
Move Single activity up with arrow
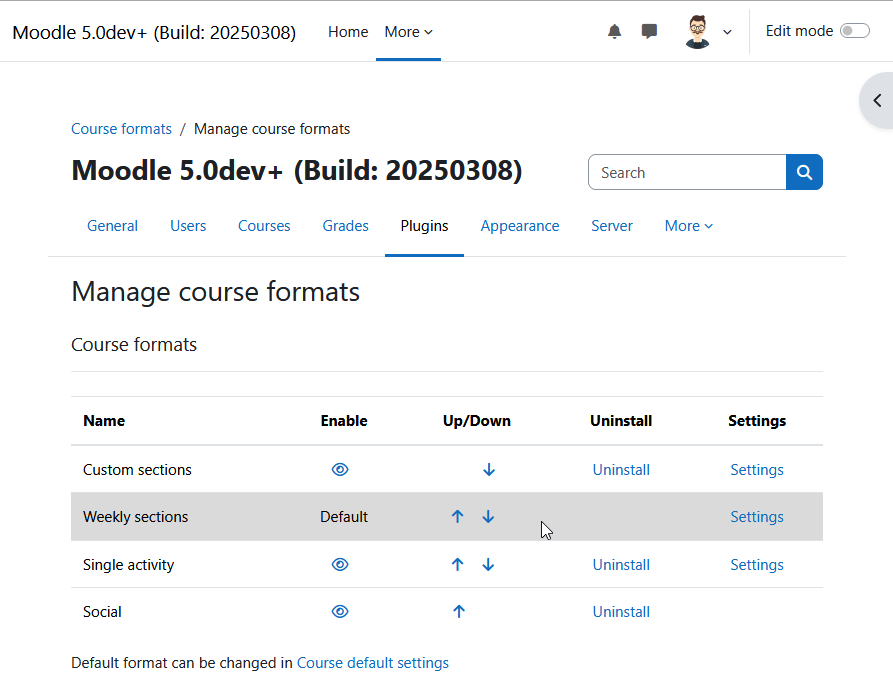pos(457,565)
